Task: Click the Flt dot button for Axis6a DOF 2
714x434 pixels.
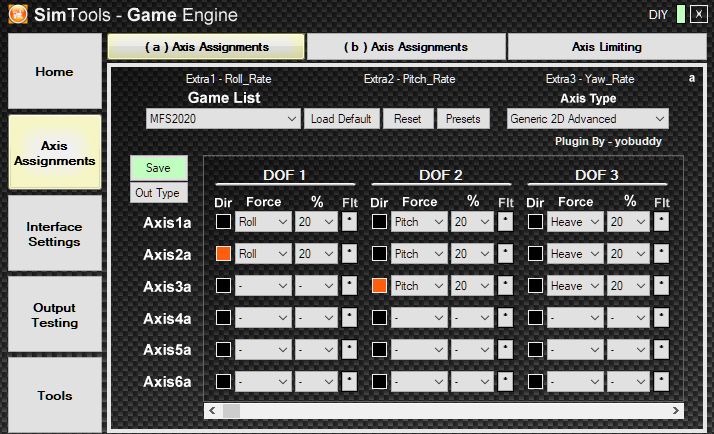Action: (x=505, y=381)
